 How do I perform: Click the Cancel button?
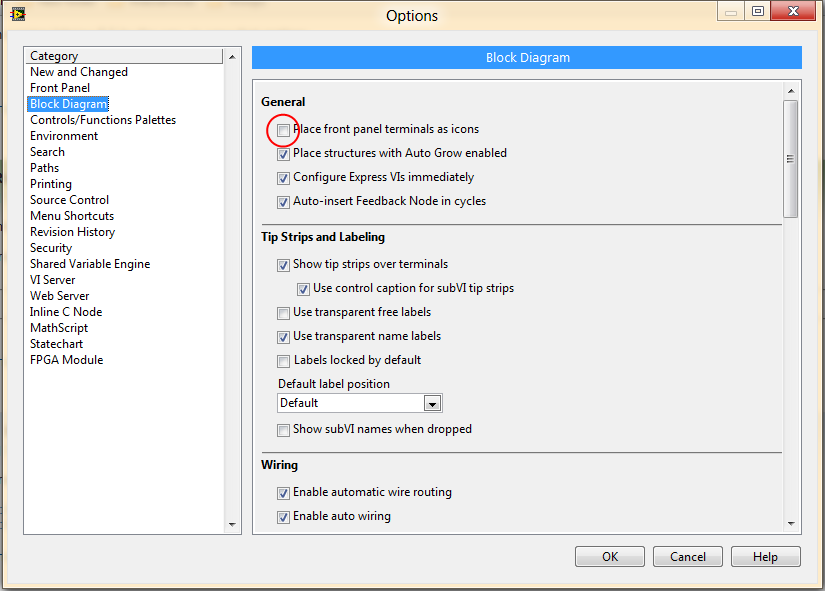click(x=688, y=557)
